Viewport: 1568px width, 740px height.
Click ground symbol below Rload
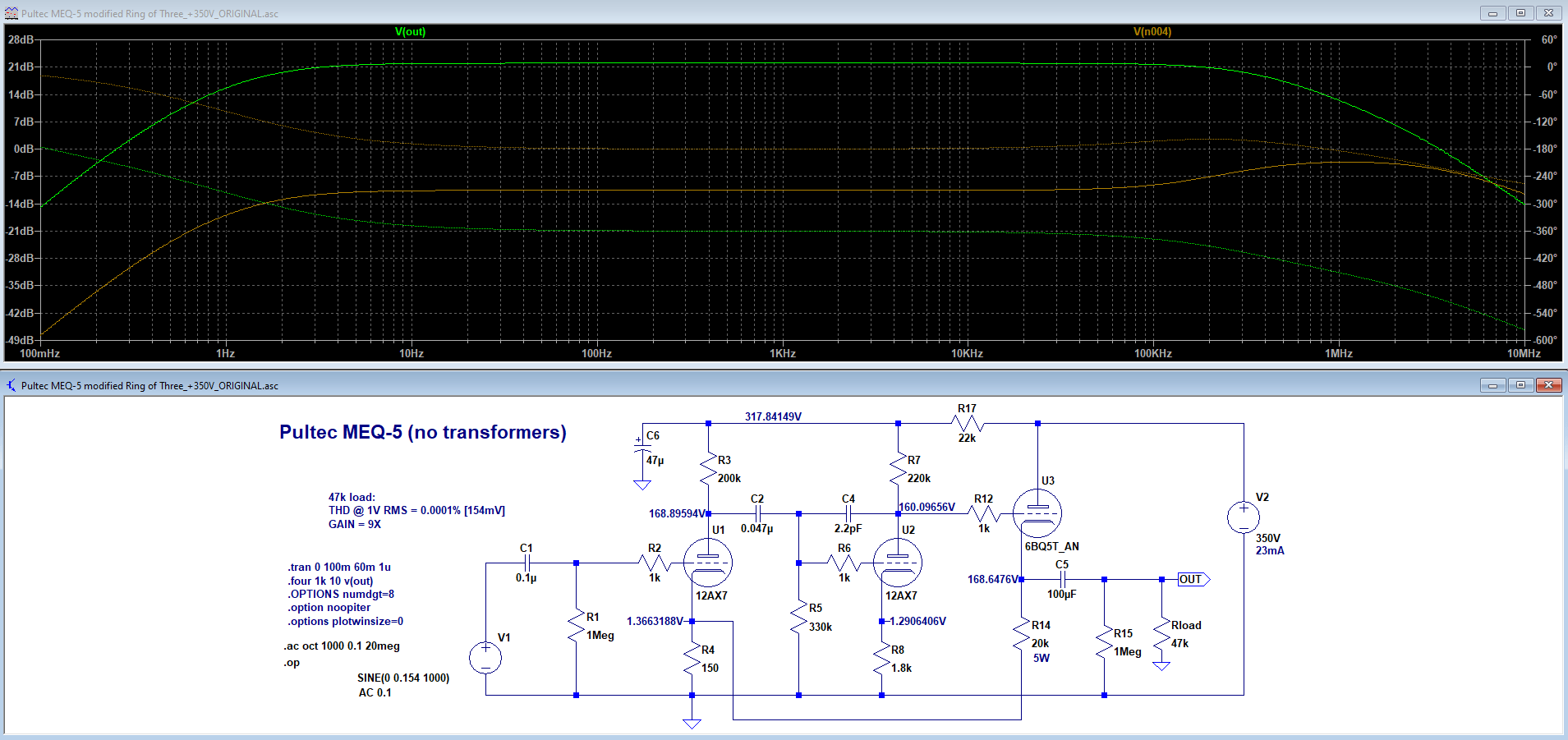pyautogui.click(x=1161, y=666)
